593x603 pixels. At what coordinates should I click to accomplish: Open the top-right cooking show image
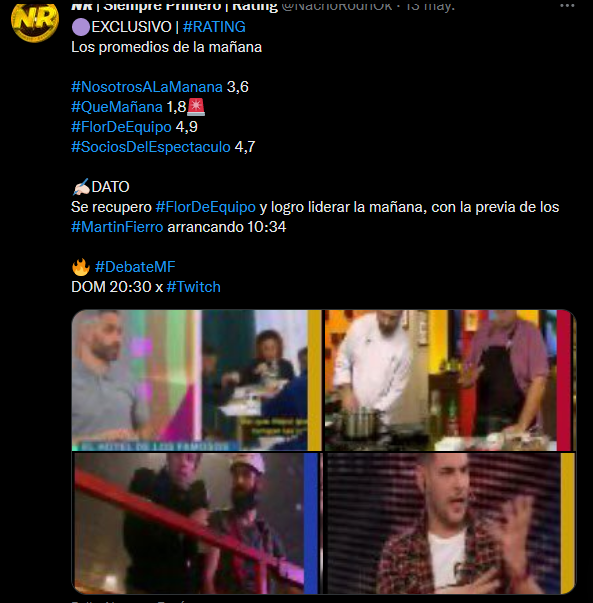[x=450, y=380]
